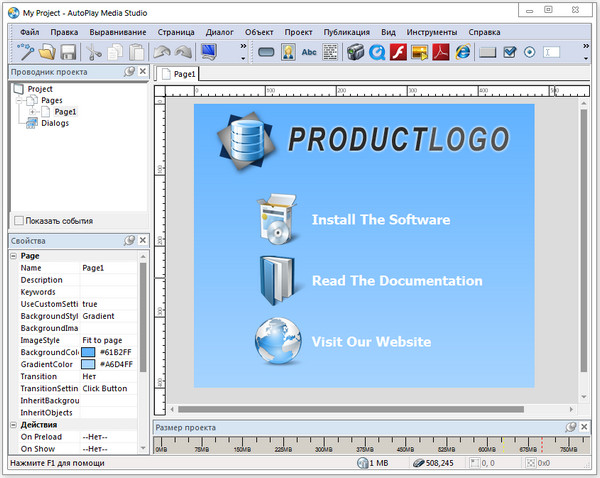
Task: Insert a radio button object from toolbar
Action: [x=529, y=52]
